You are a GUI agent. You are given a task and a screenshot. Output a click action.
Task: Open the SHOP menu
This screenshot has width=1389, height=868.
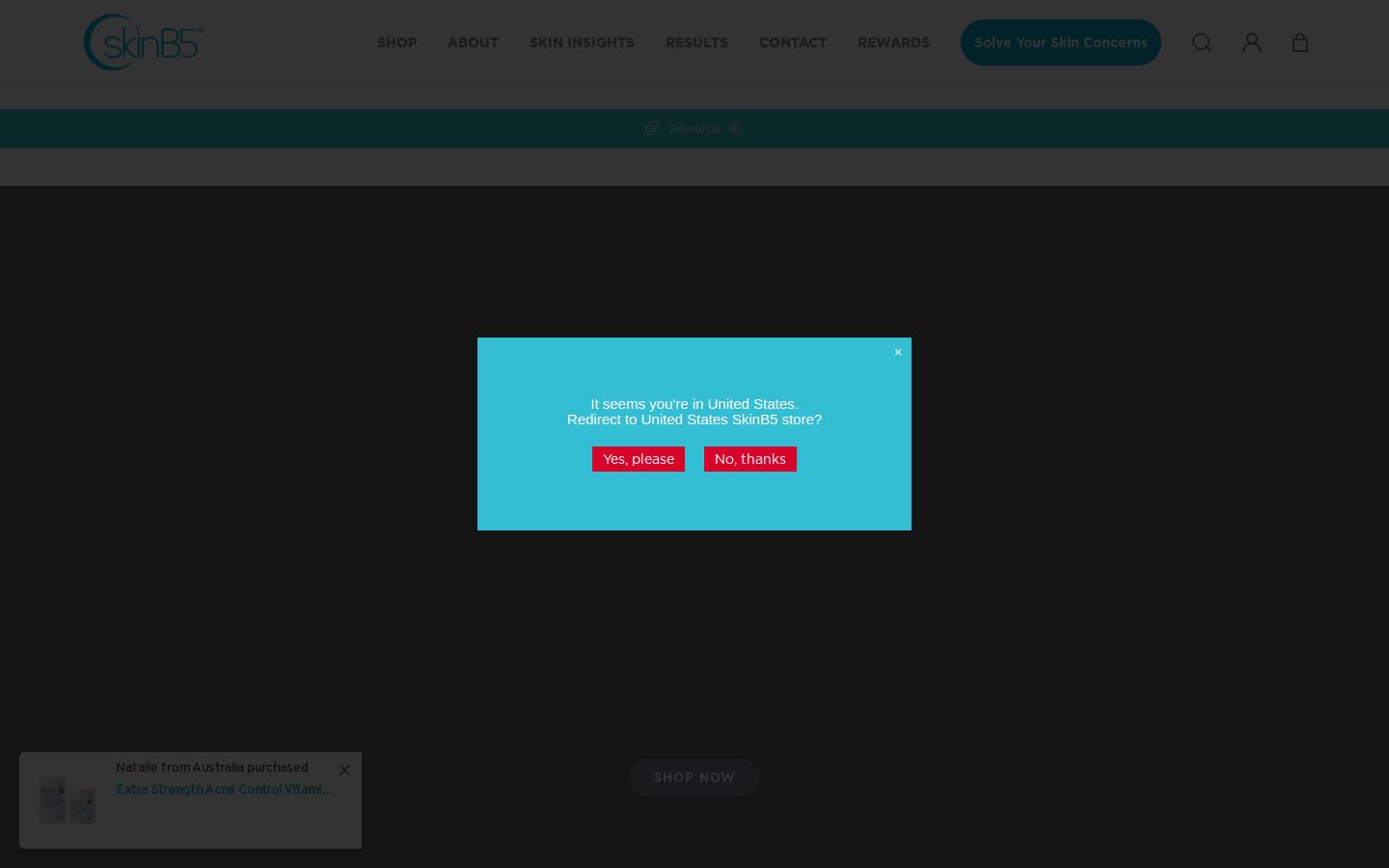point(397,42)
